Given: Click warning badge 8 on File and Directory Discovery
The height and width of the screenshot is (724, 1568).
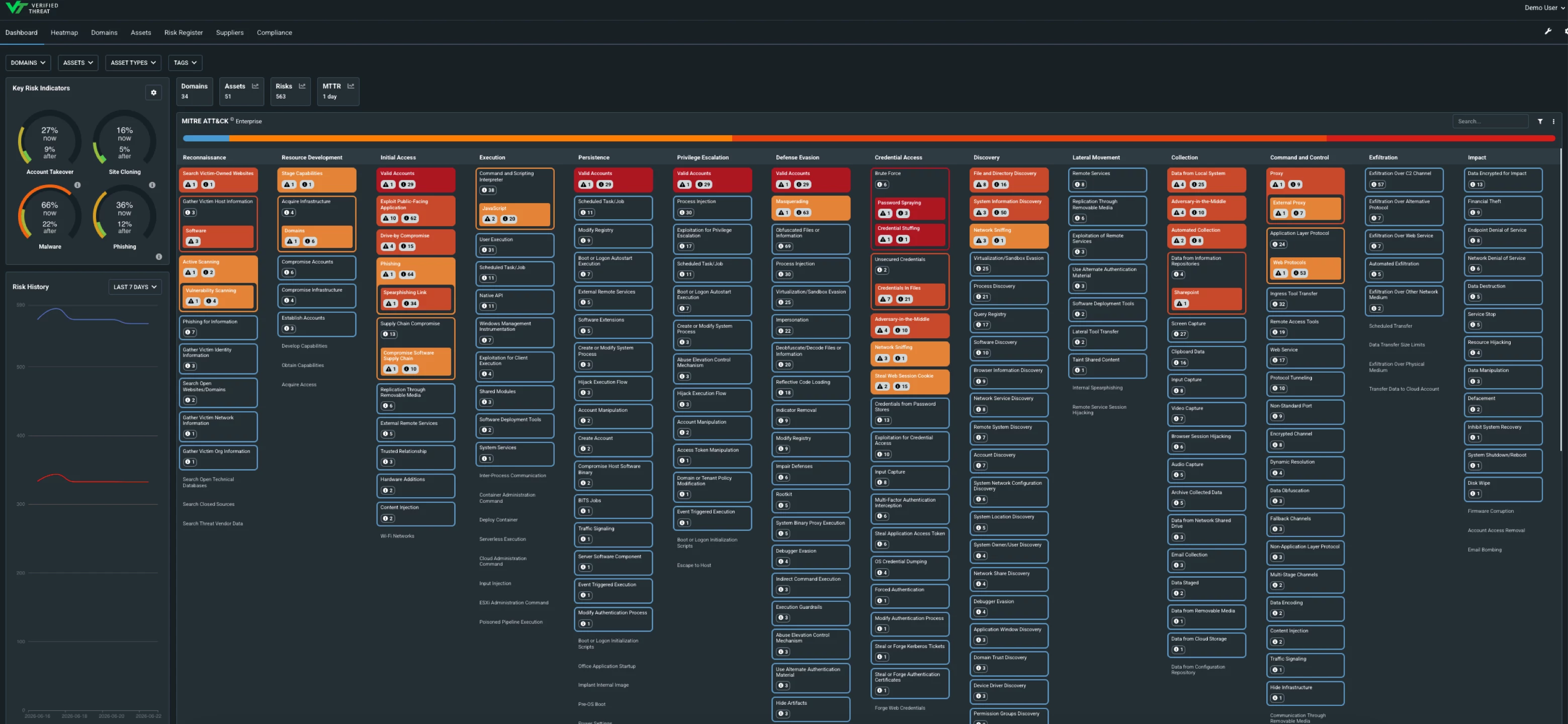Looking at the screenshot, I should (x=981, y=185).
